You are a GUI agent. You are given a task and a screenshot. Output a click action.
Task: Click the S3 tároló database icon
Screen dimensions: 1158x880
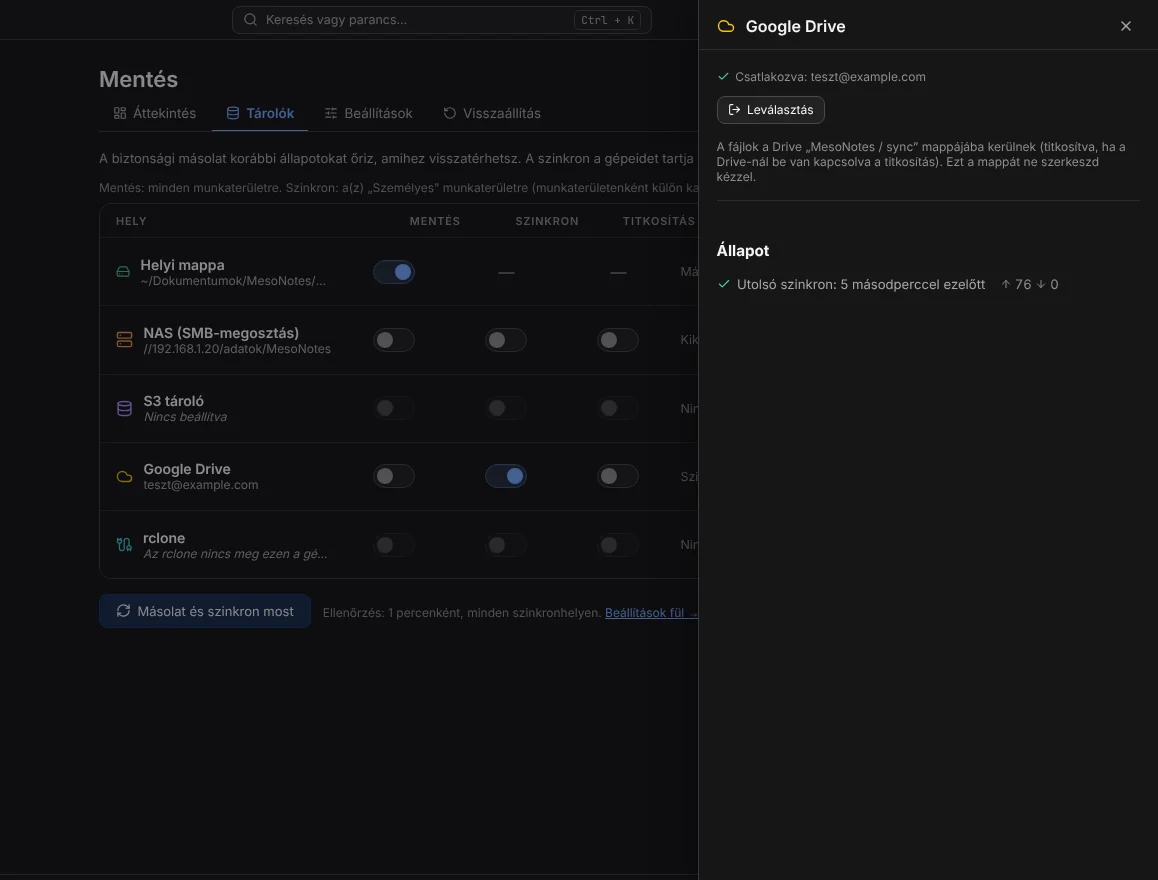[124, 408]
